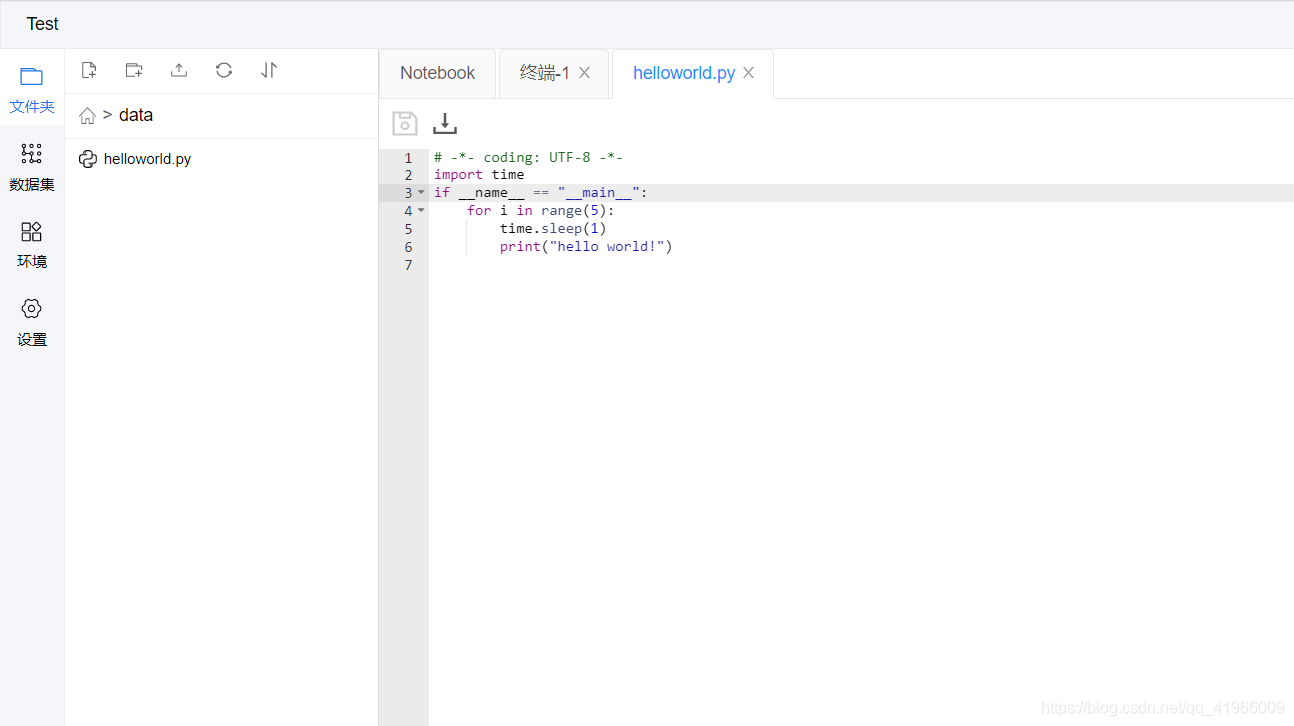Click line number 5 in the gutter
This screenshot has width=1294, height=726.
click(x=408, y=229)
